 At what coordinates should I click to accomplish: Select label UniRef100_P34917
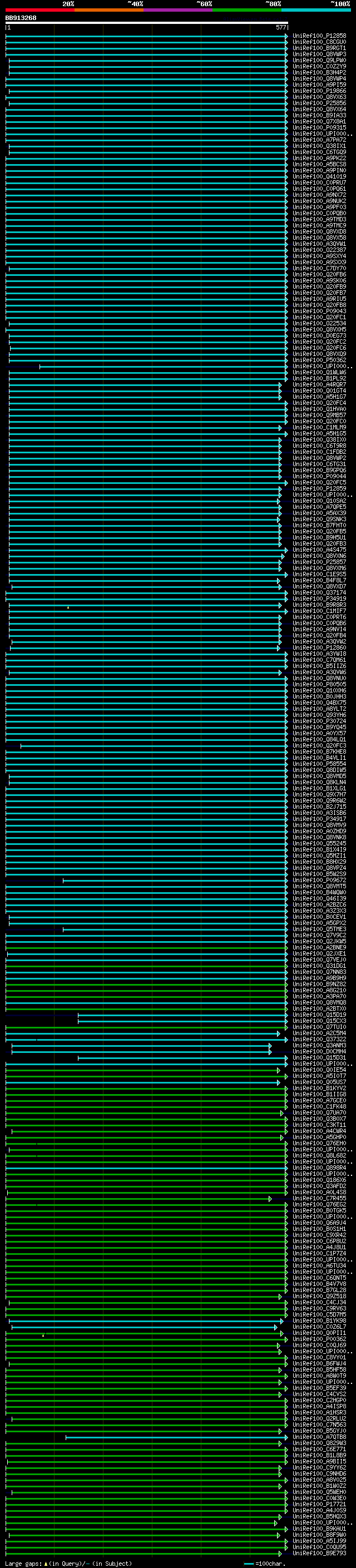[319, 819]
